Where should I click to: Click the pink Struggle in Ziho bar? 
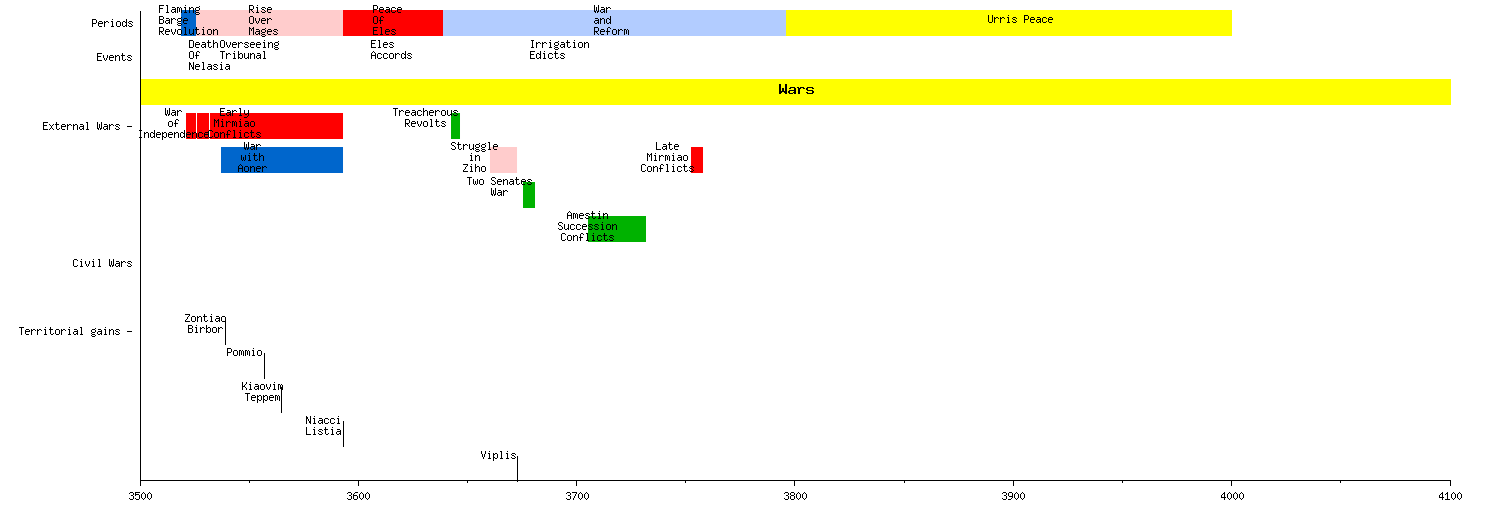503,160
